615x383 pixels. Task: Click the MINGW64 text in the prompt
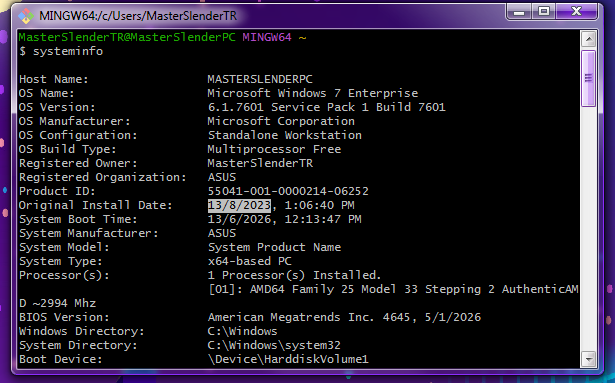(267, 37)
